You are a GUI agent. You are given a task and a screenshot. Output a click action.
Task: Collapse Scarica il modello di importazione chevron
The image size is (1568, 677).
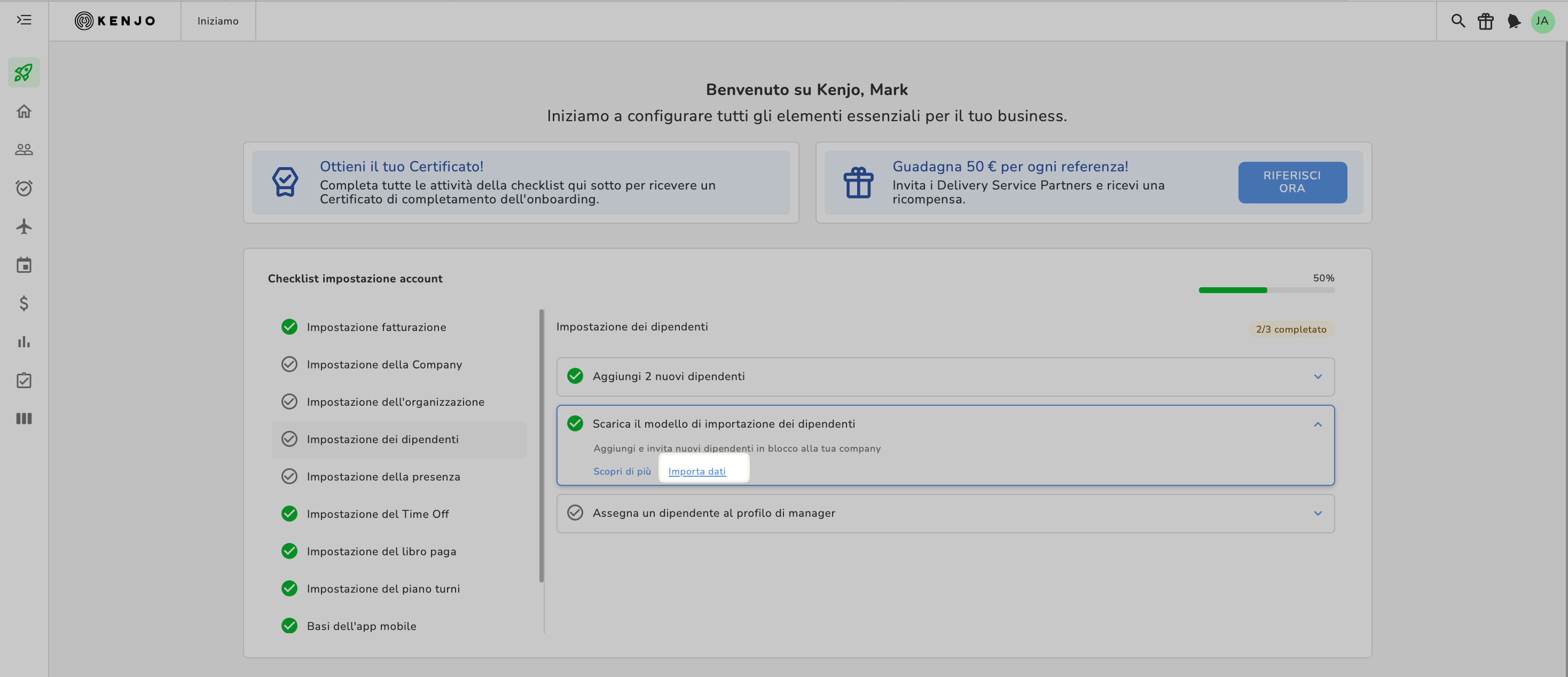[1317, 424]
